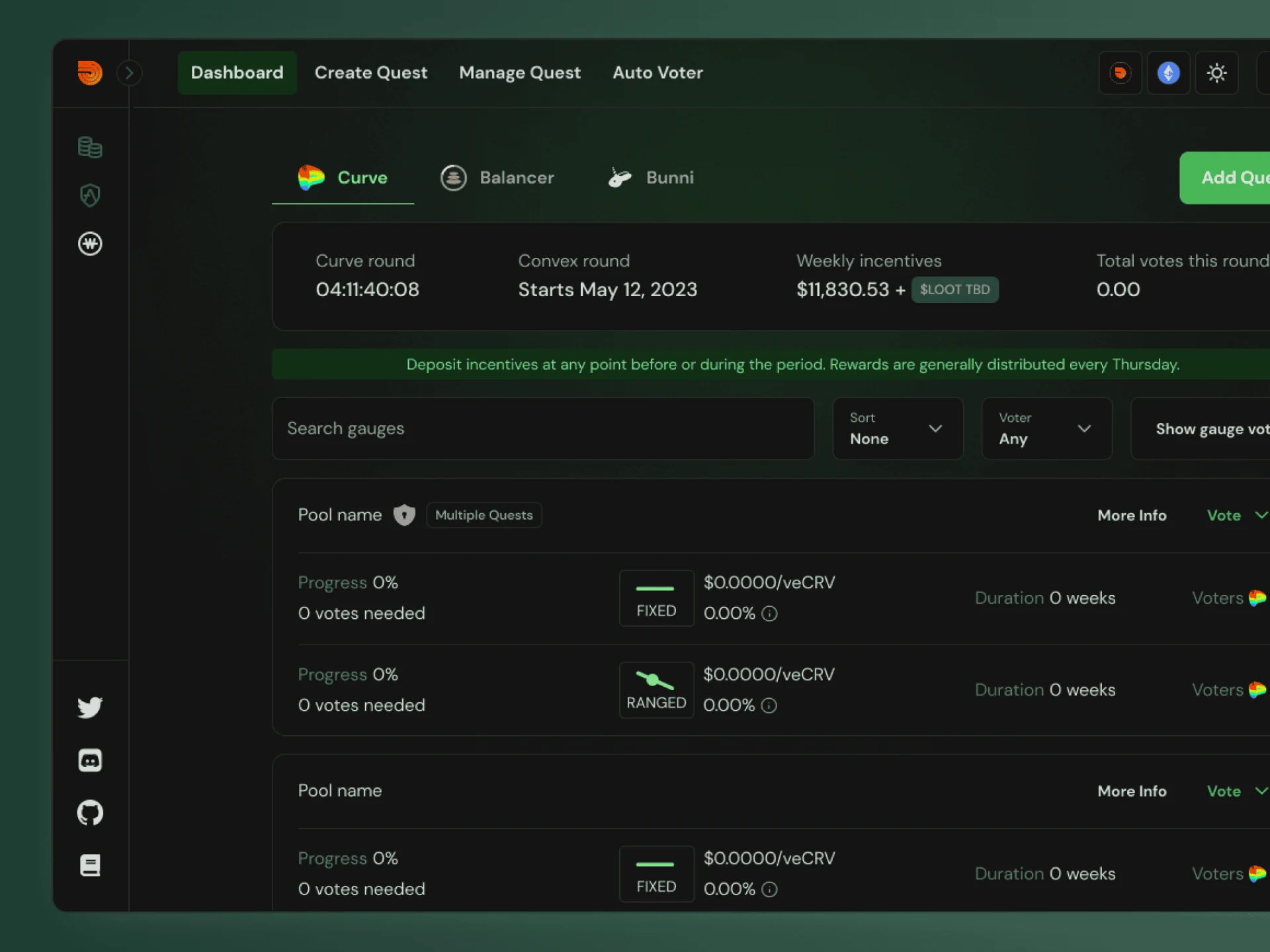
Task: Open the Twitter link in sidebar
Action: point(90,707)
